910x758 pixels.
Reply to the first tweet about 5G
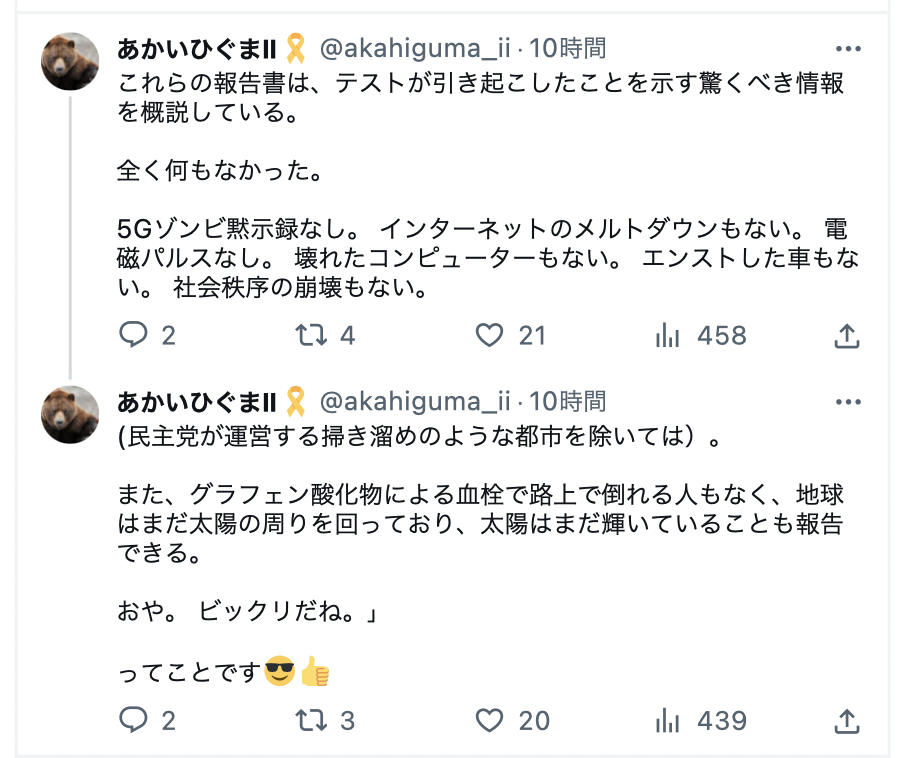click(x=133, y=335)
